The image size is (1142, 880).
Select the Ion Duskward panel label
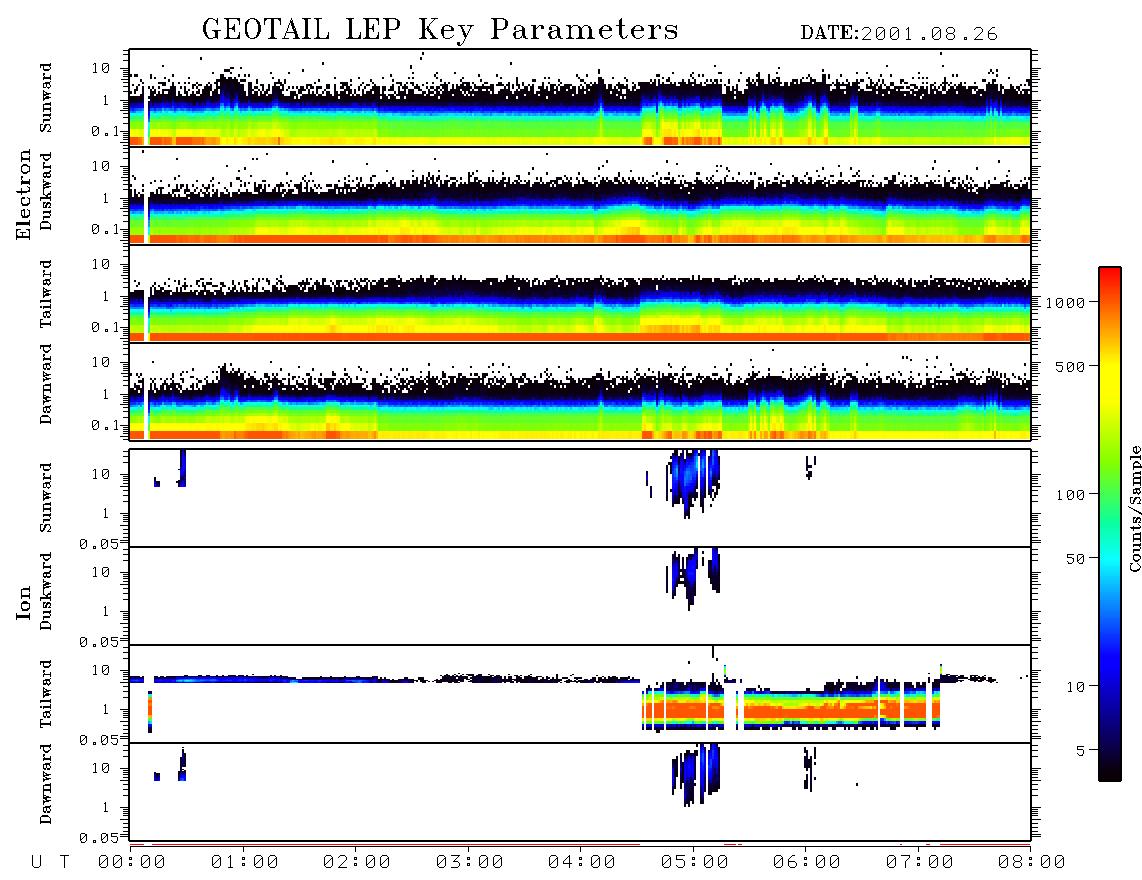coord(46,592)
